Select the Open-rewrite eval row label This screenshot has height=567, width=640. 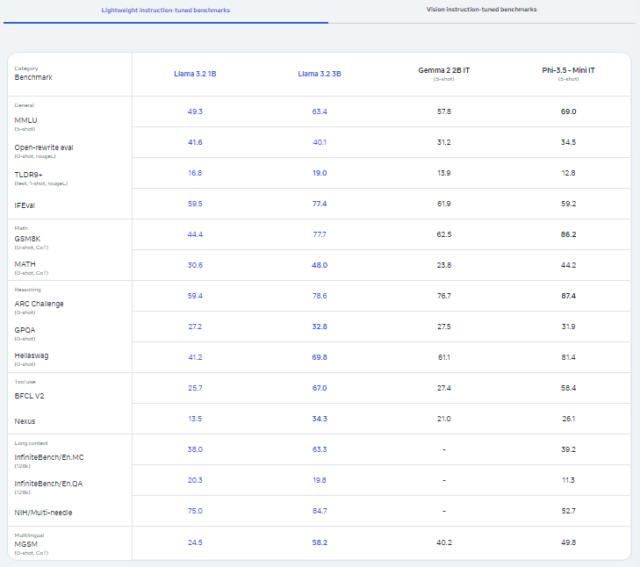tap(44, 147)
